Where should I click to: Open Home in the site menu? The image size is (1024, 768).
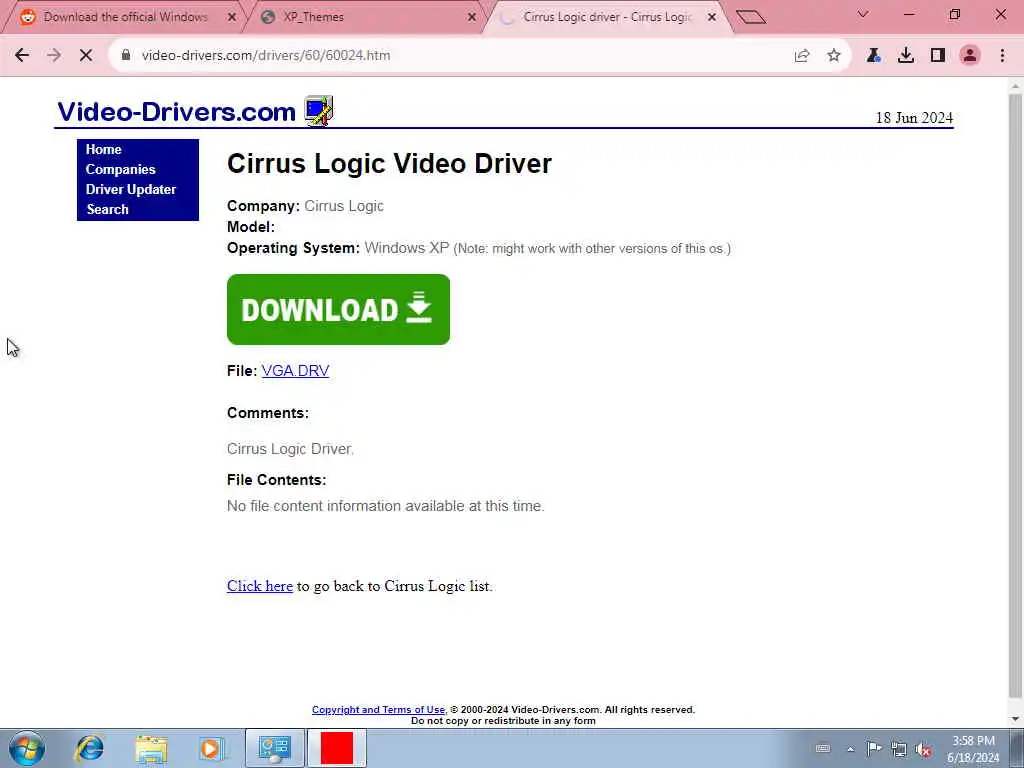tap(103, 150)
